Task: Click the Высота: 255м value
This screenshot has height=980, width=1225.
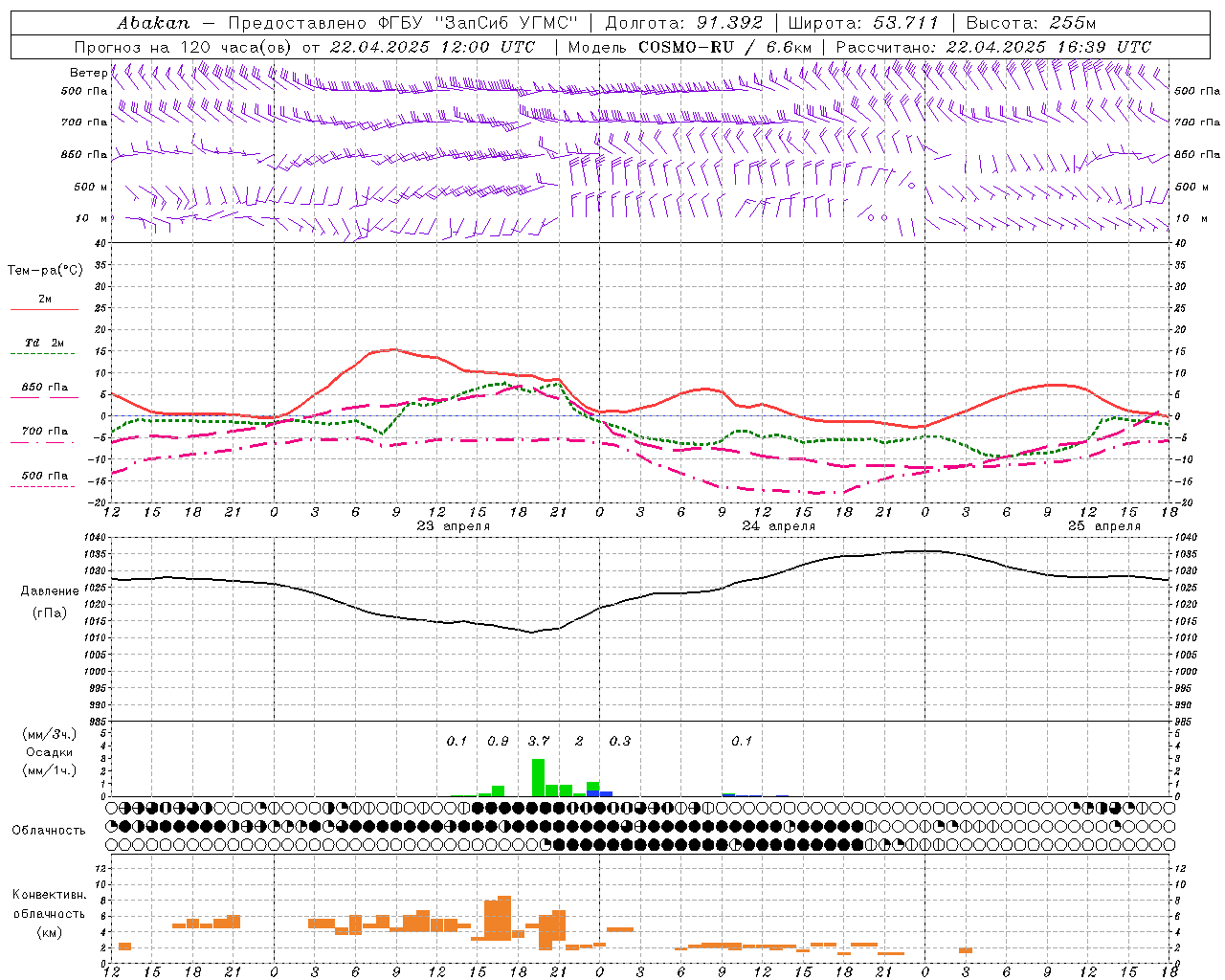Action: click(x=1031, y=23)
